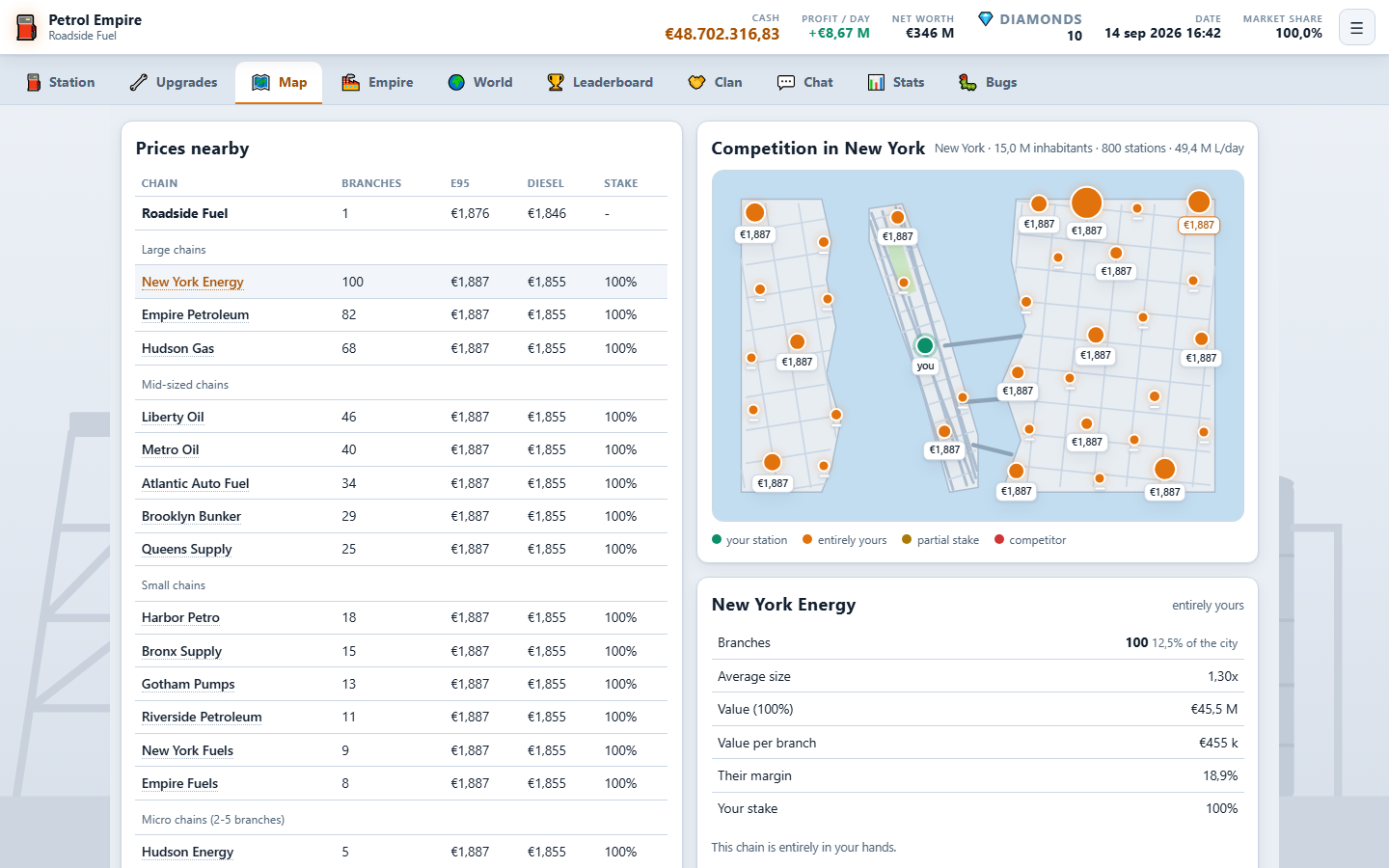Select Gotham Pumps chain
The image size is (1389, 868).
click(x=188, y=684)
